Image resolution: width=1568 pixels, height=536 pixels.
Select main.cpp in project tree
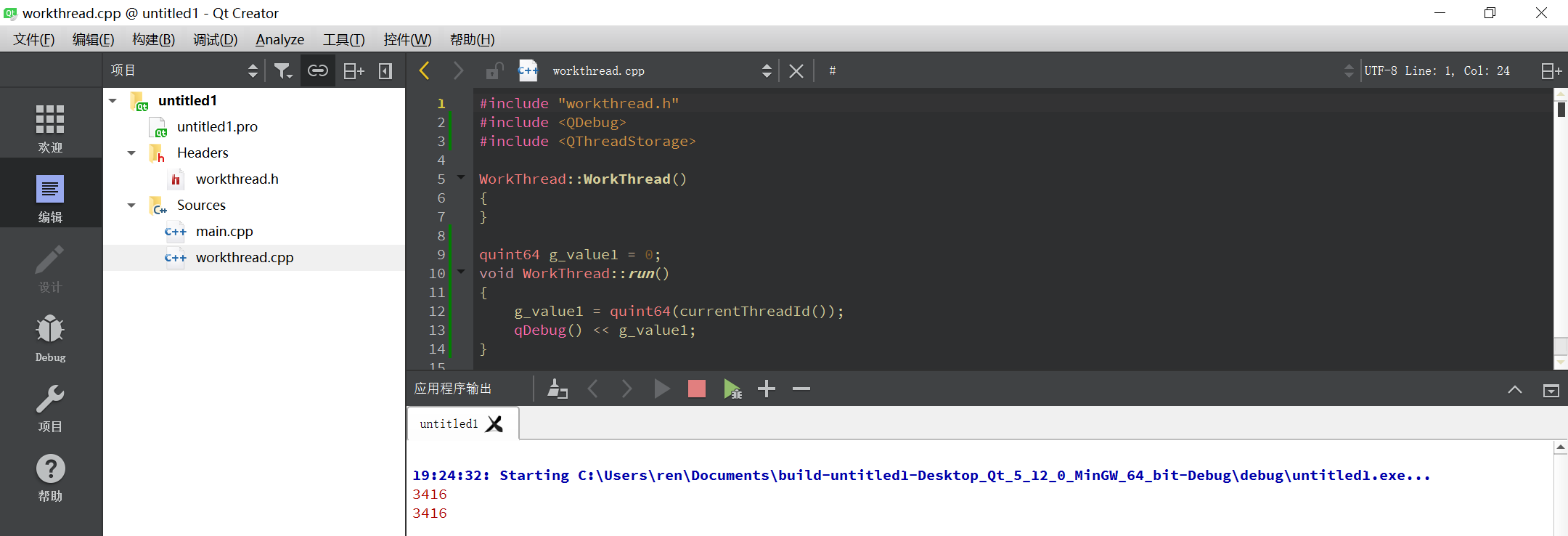pos(224,231)
